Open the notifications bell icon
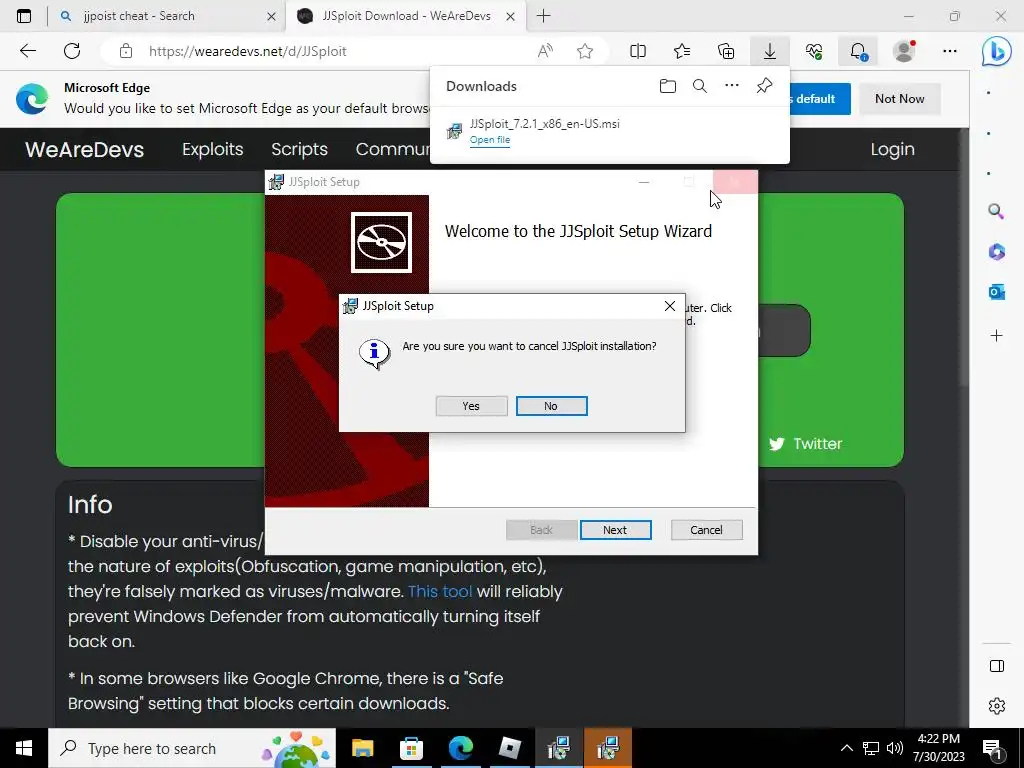The width and height of the screenshot is (1024, 768). tap(858, 51)
